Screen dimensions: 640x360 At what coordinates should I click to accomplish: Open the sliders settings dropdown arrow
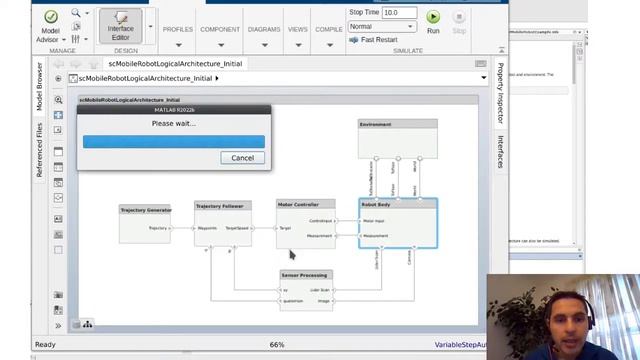click(86, 39)
